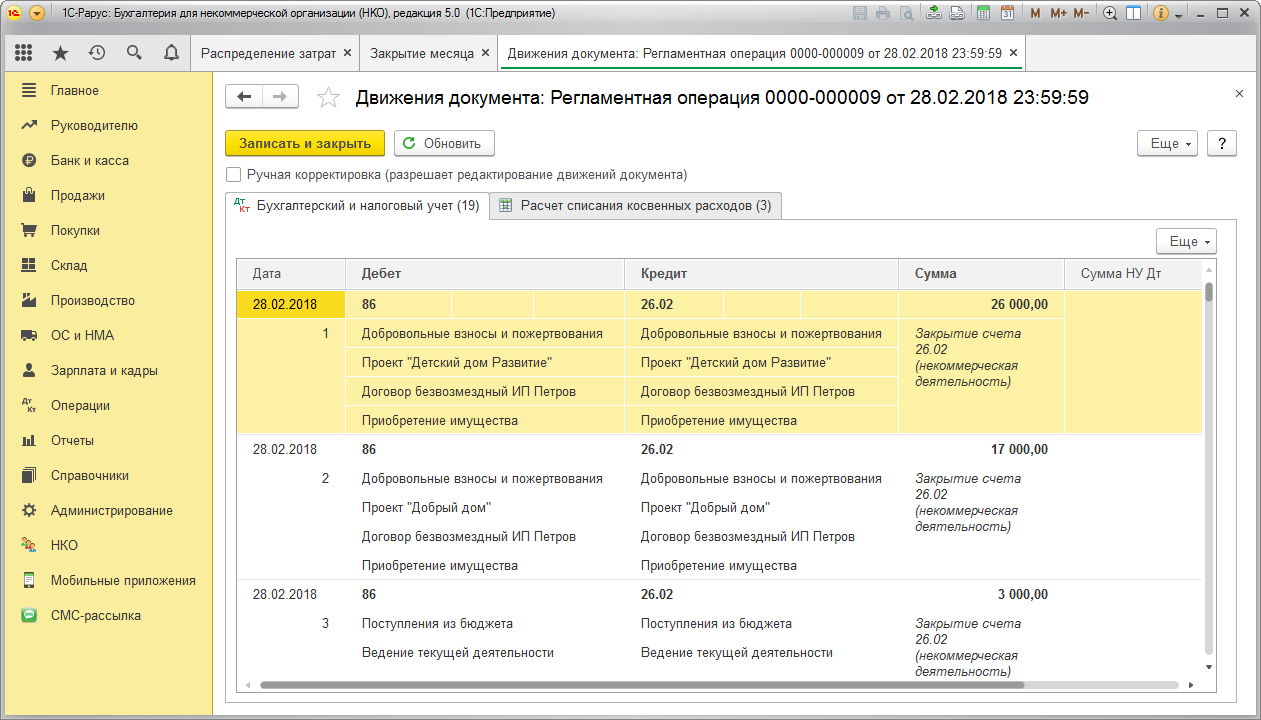This screenshot has height=720, width=1261.
Task: Click the horizontal scrollbar under the table
Action: 640,685
